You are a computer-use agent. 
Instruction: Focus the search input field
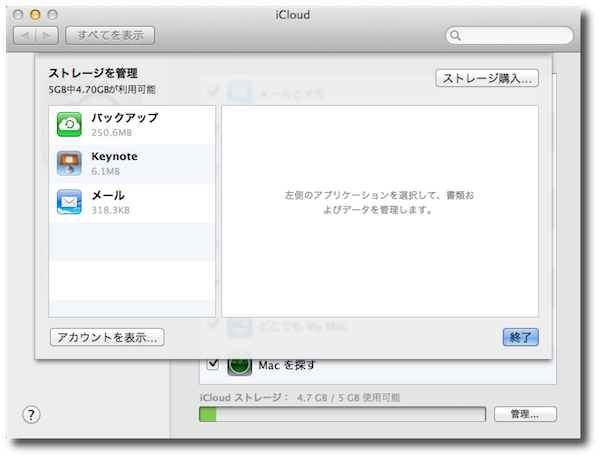click(509, 36)
